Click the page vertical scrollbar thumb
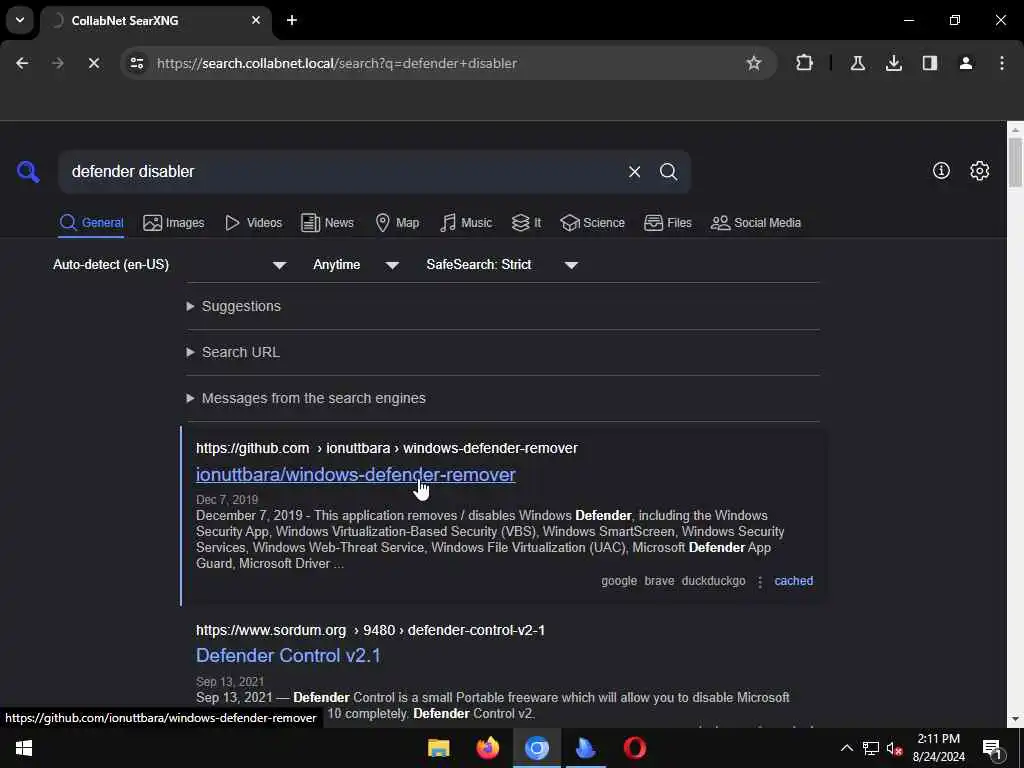 pos(1015,161)
